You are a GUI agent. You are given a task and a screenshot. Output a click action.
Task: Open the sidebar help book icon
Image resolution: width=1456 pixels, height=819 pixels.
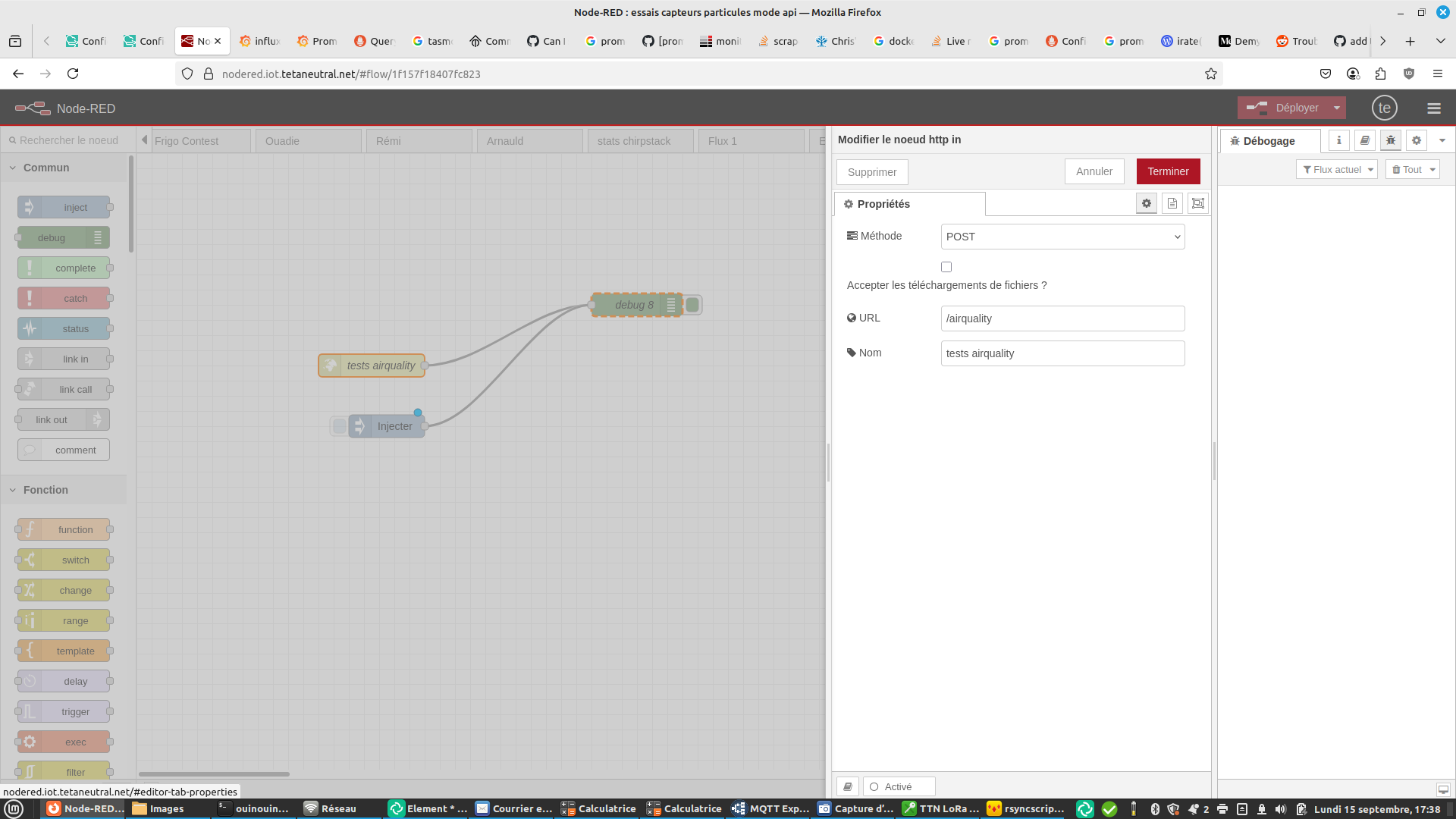(x=1365, y=140)
